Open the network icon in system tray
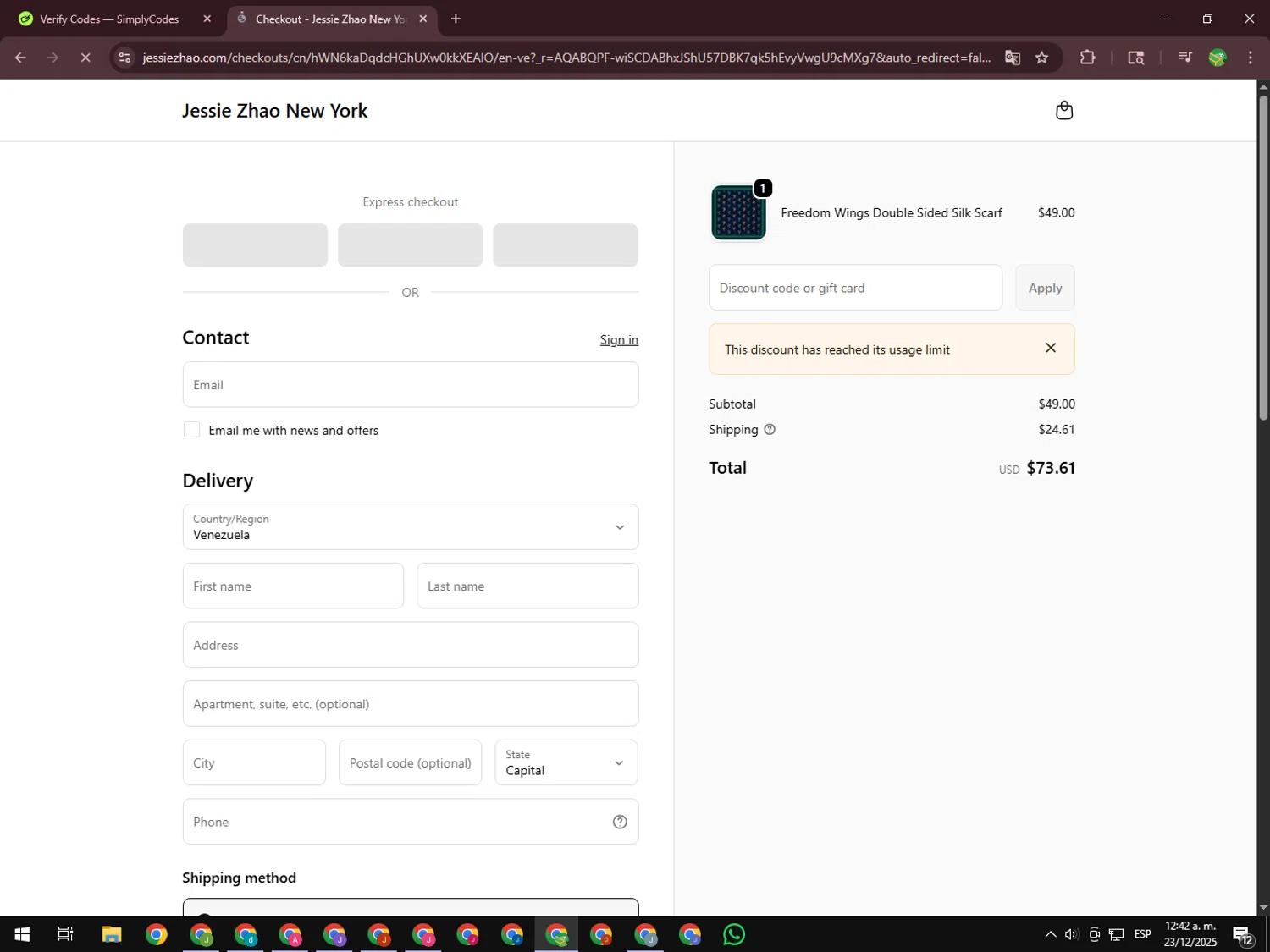This screenshot has width=1270, height=952. [1117, 934]
